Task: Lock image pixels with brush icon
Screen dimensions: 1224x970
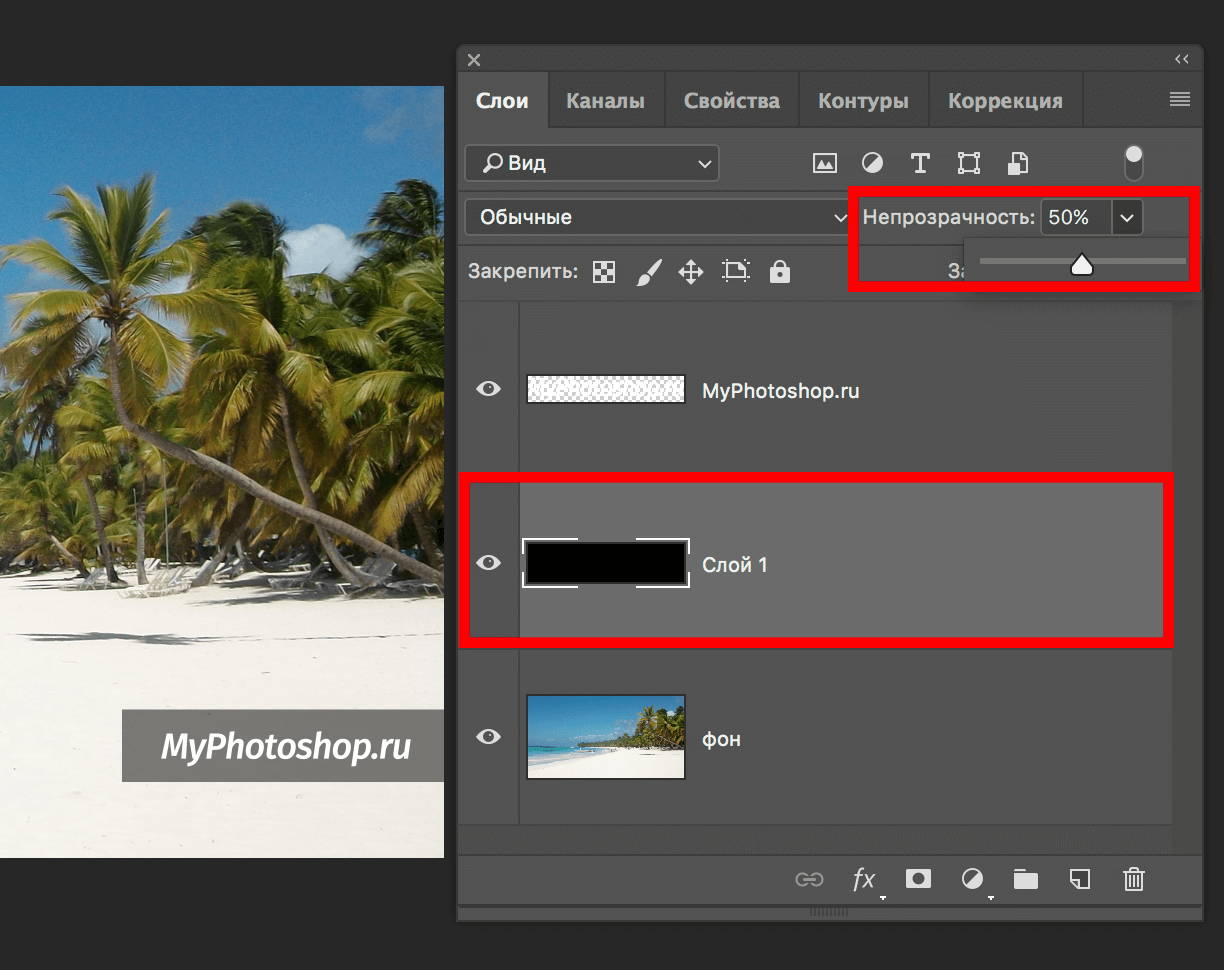Action: [x=649, y=272]
